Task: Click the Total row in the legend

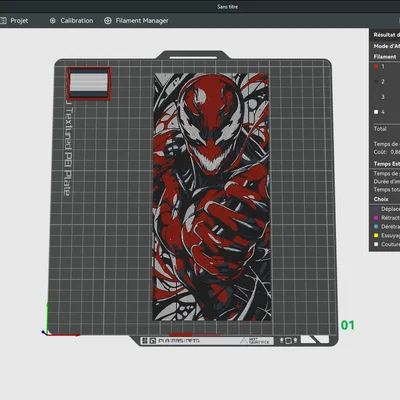Action: click(x=380, y=129)
